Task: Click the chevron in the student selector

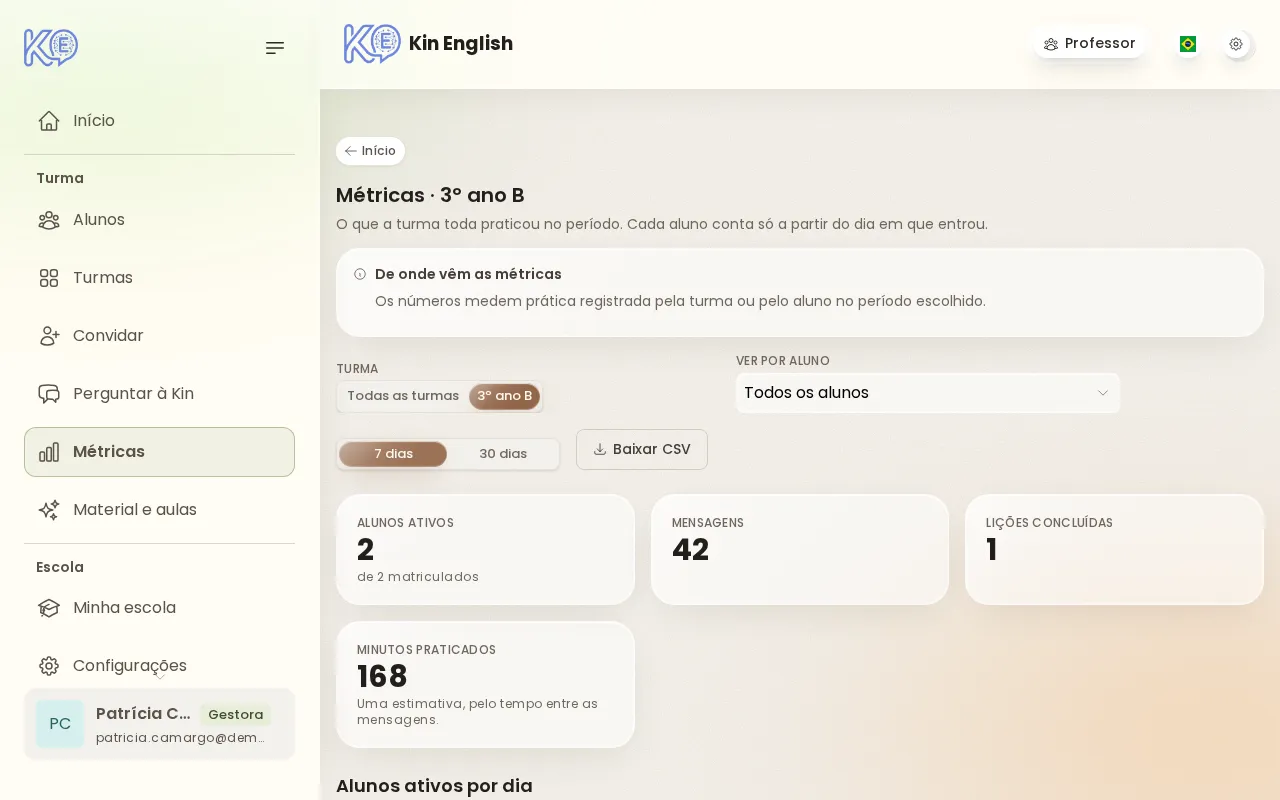Action: [x=1103, y=393]
